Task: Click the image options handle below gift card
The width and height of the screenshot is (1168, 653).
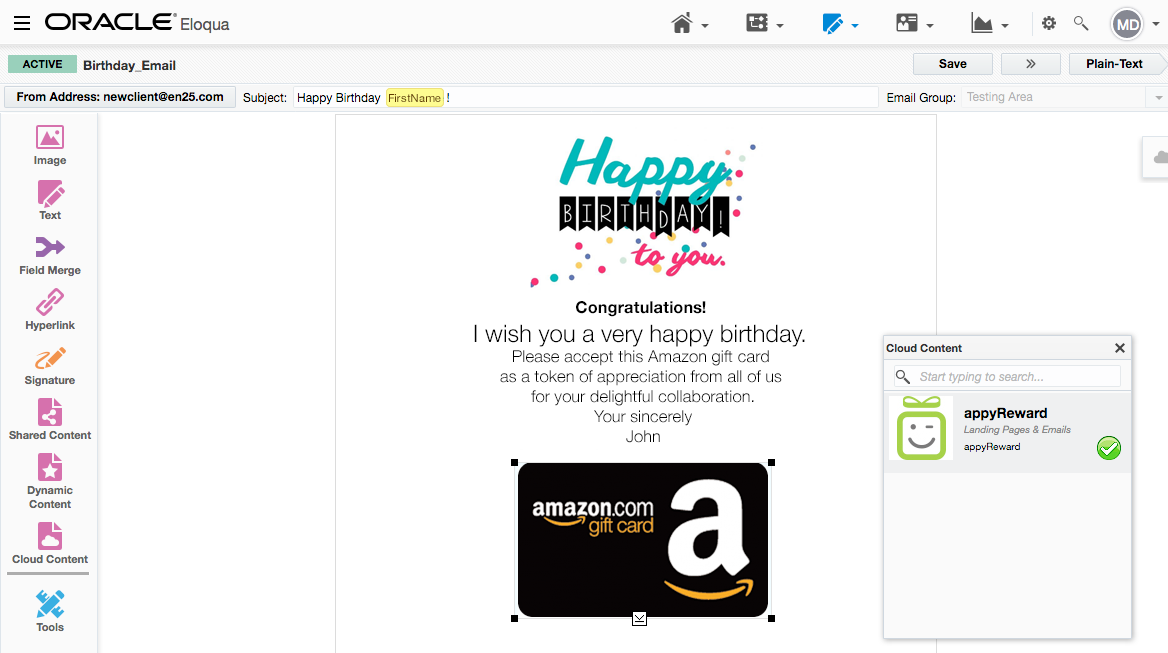Action: click(x=639, y=619)
